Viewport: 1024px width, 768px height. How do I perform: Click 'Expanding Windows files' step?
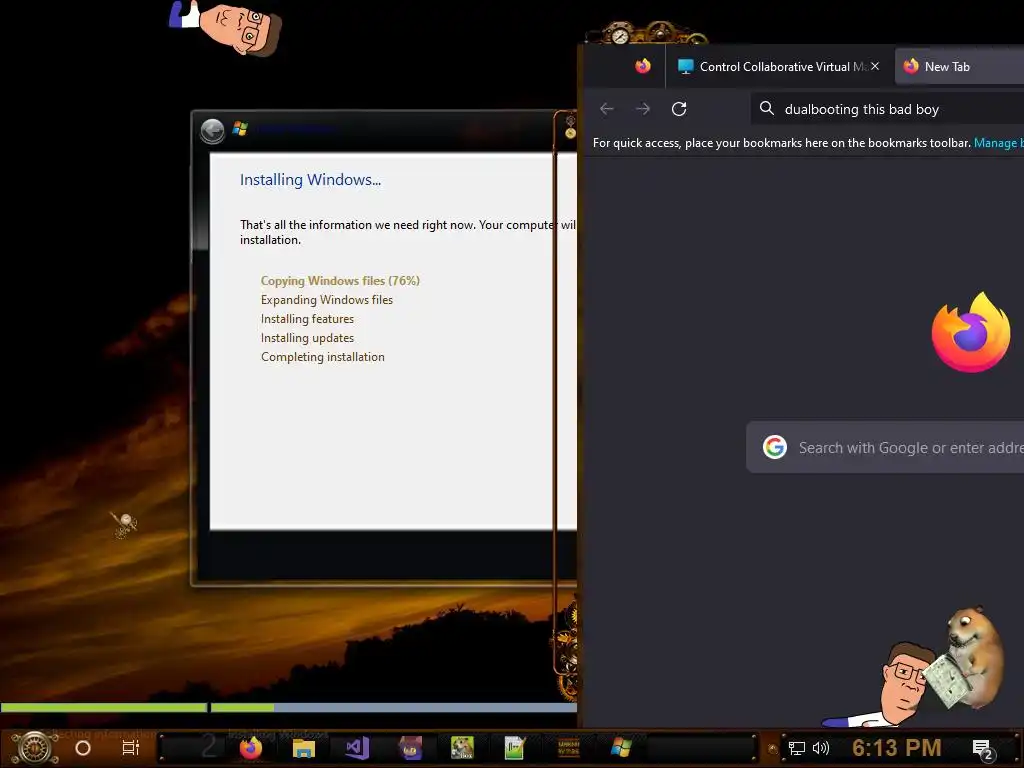pos(327,300)
